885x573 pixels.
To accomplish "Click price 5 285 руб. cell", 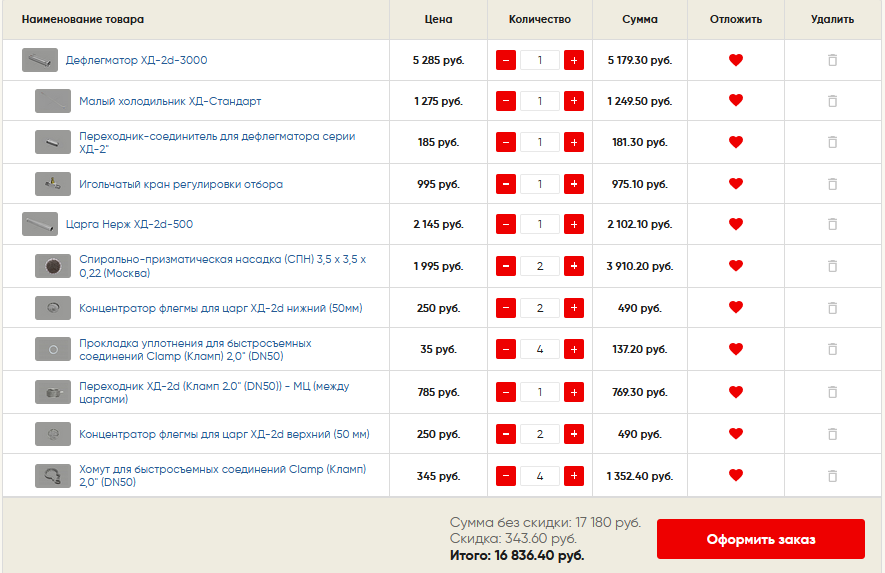I will (x=438, y=60).
